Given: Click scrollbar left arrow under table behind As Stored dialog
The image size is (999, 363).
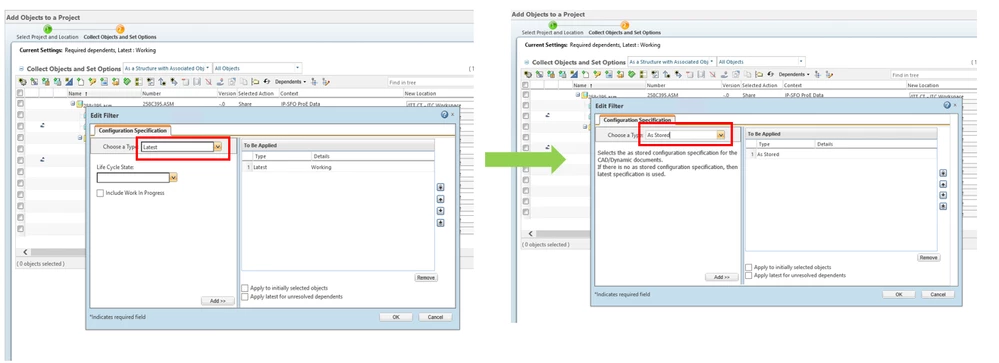Looking at the screenshot, I should click(x=531, y=234).
